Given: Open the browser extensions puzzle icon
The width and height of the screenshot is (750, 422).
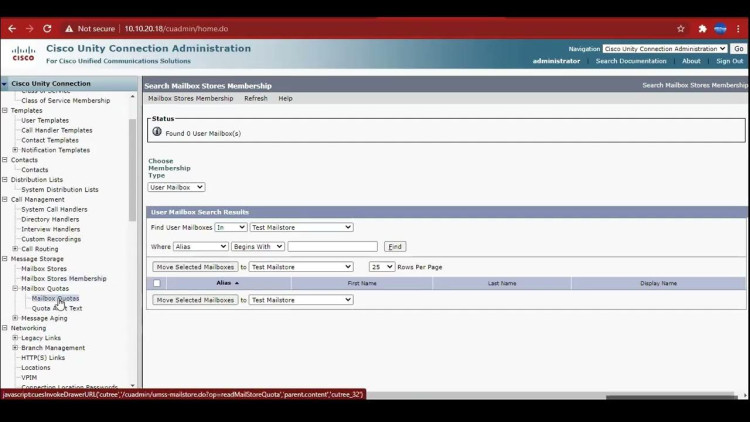Looking at the screenshot, I should (702, 29).
